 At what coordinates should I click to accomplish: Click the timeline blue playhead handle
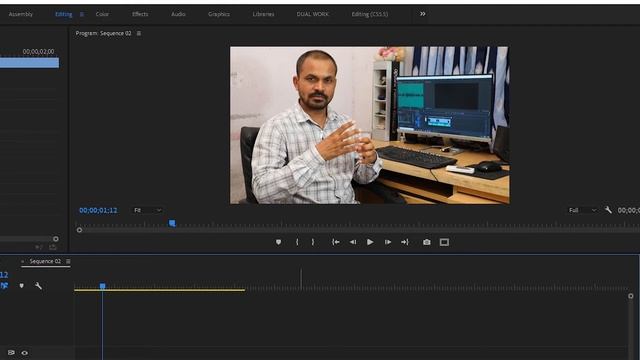(102, 286)
